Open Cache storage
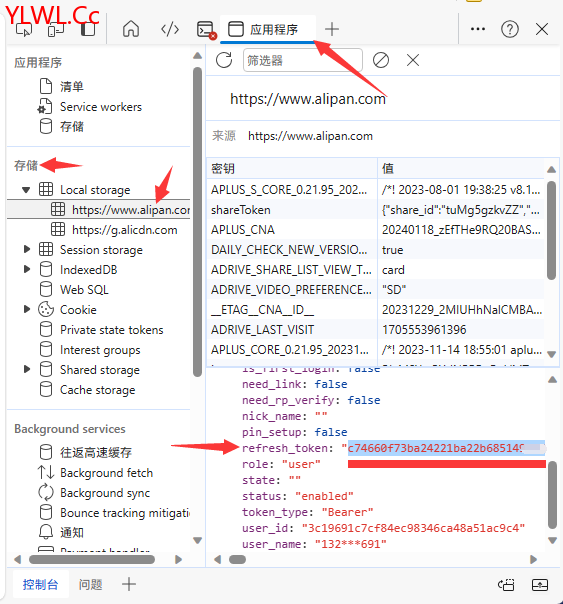 pyautogui.click(x=97, y=390)
